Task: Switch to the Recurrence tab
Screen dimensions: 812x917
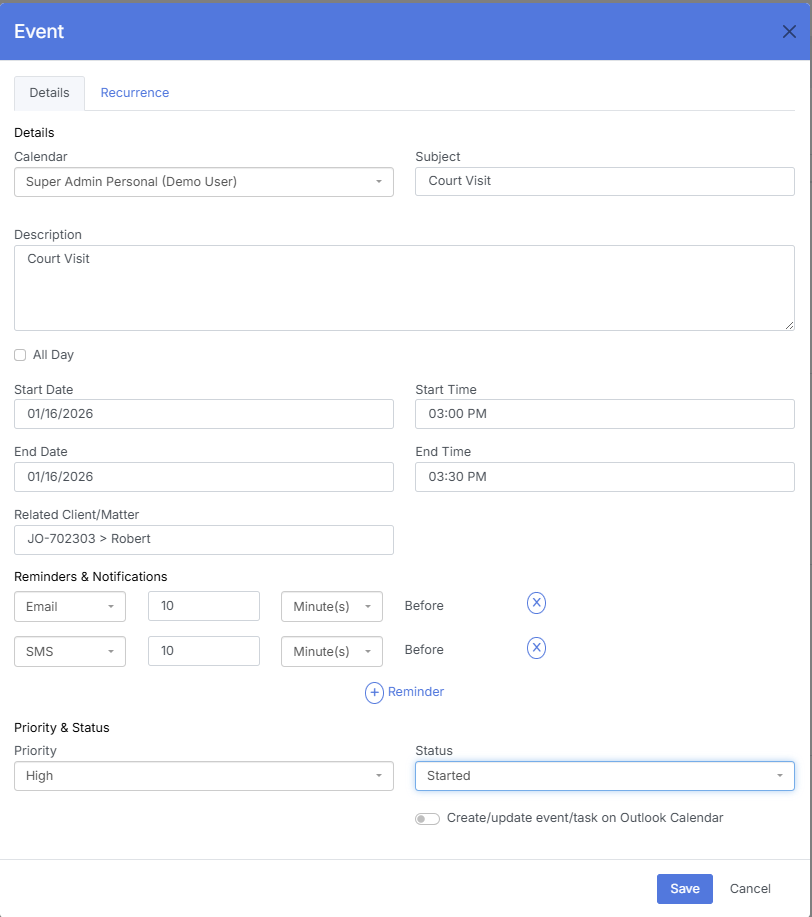Action: tap(135, 93)
